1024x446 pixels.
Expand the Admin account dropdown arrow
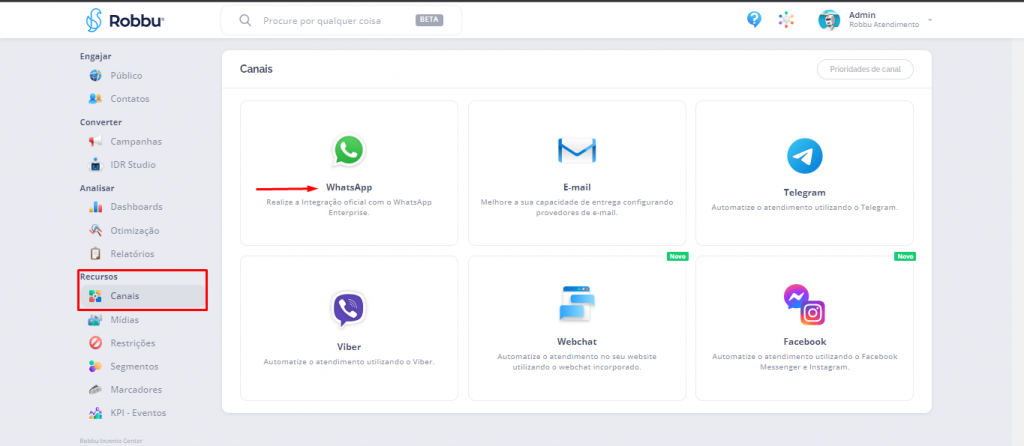pos(930,20)
